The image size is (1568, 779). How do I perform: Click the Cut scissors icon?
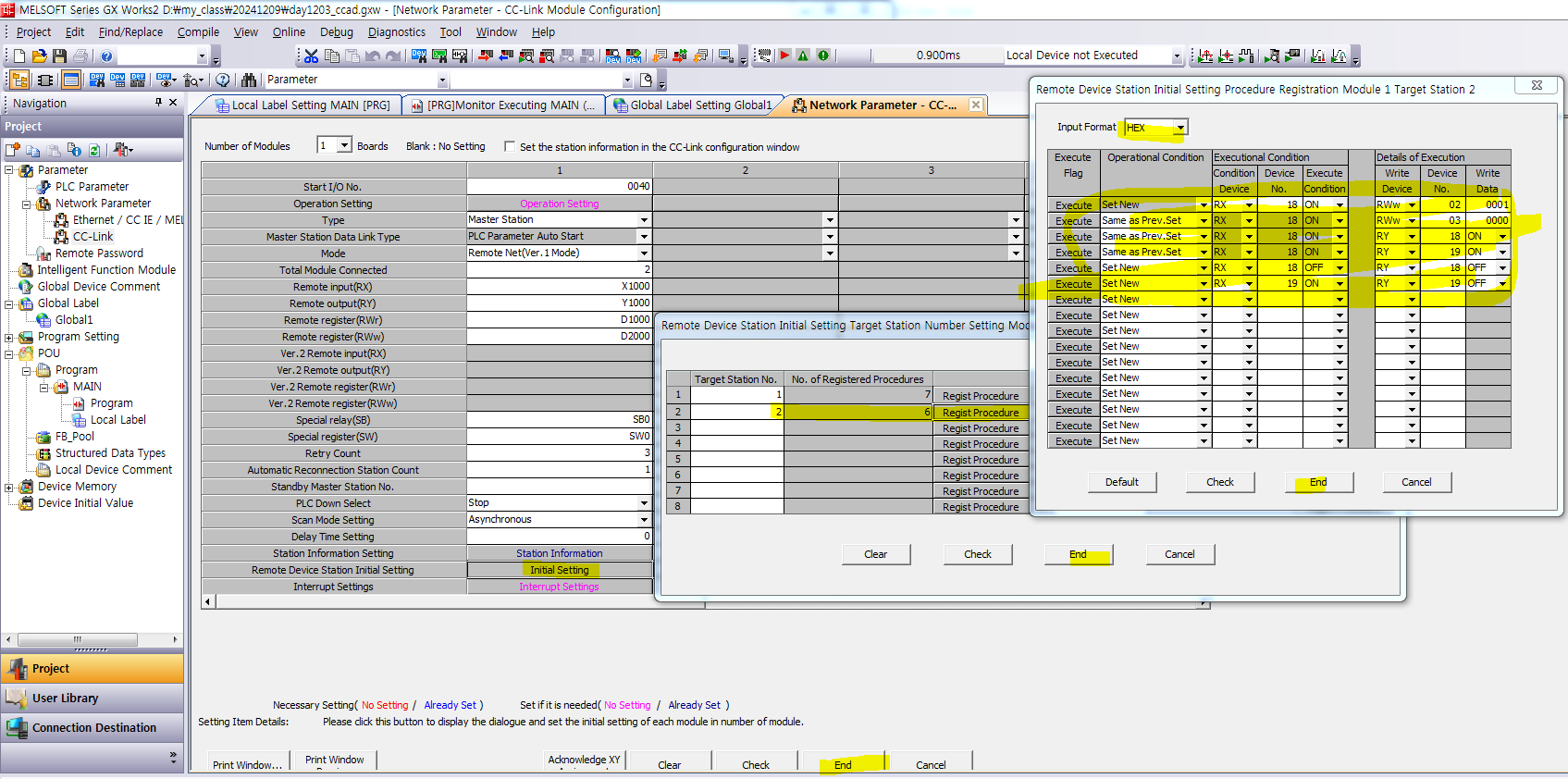pos(311,56)
